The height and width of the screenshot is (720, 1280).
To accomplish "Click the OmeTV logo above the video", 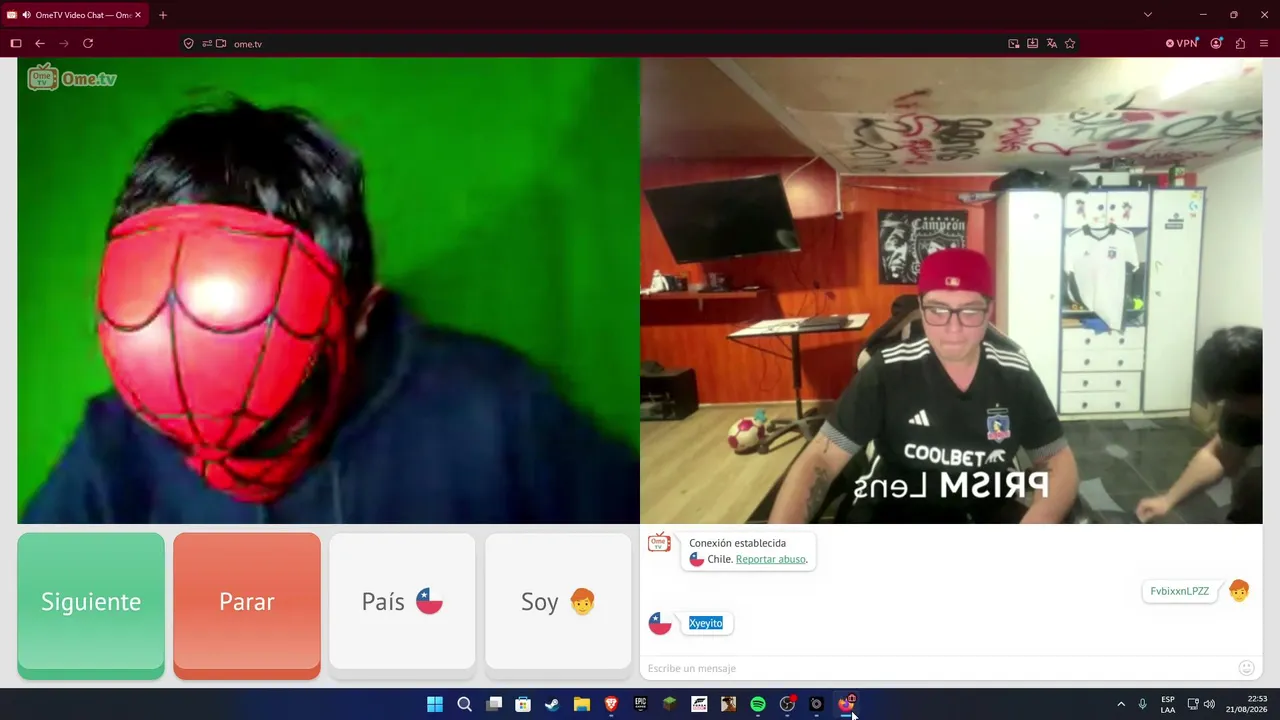I will 72,77.
